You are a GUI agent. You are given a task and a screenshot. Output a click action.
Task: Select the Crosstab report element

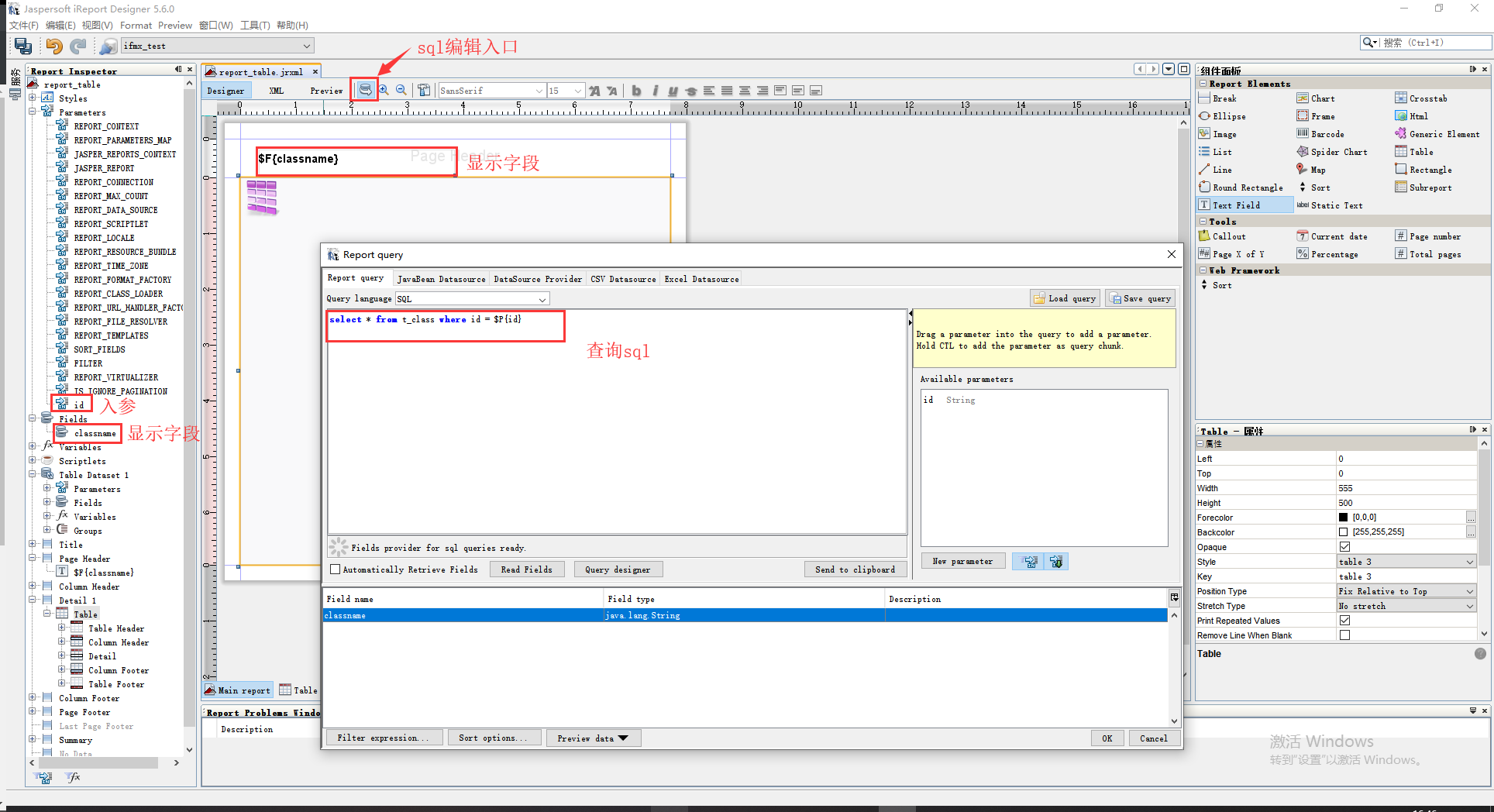click(x=1427, y=98)
